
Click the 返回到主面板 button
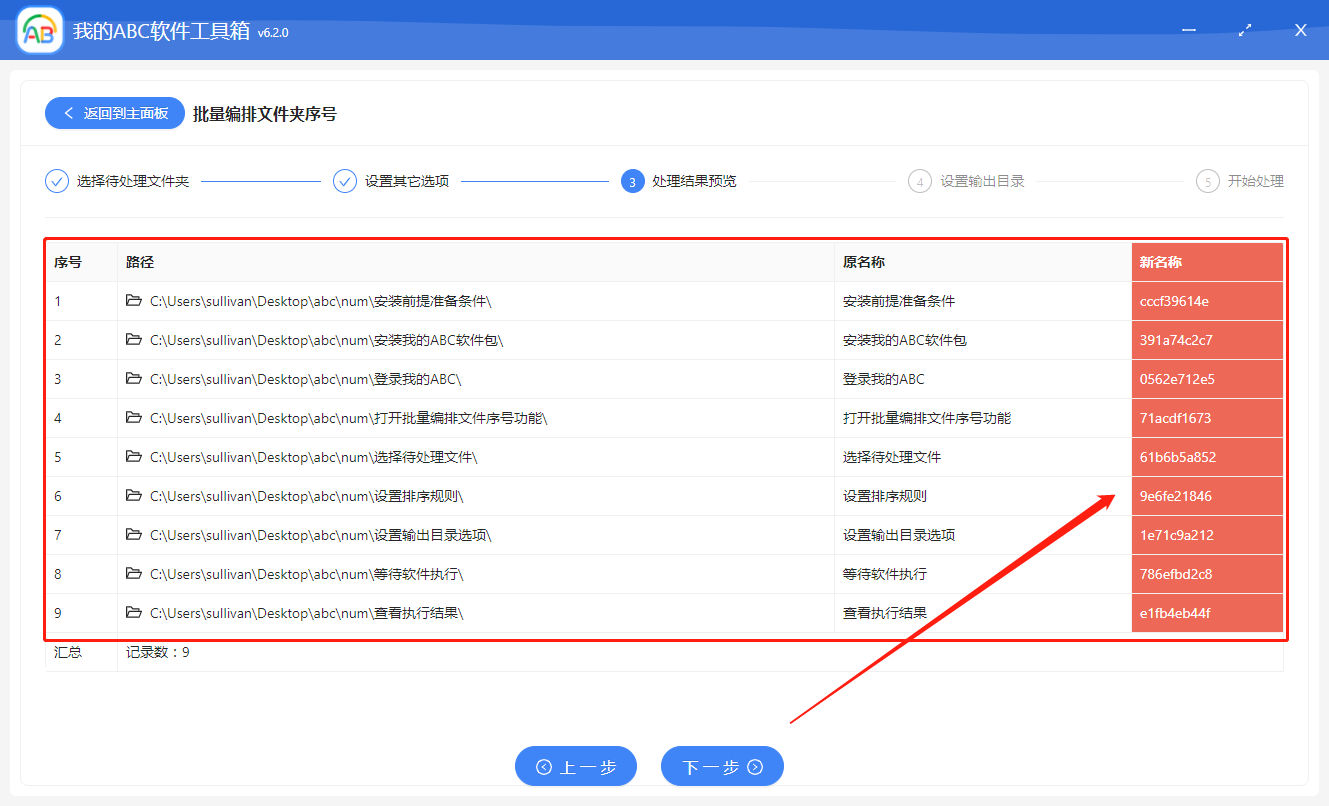click(x=114, y=113)
